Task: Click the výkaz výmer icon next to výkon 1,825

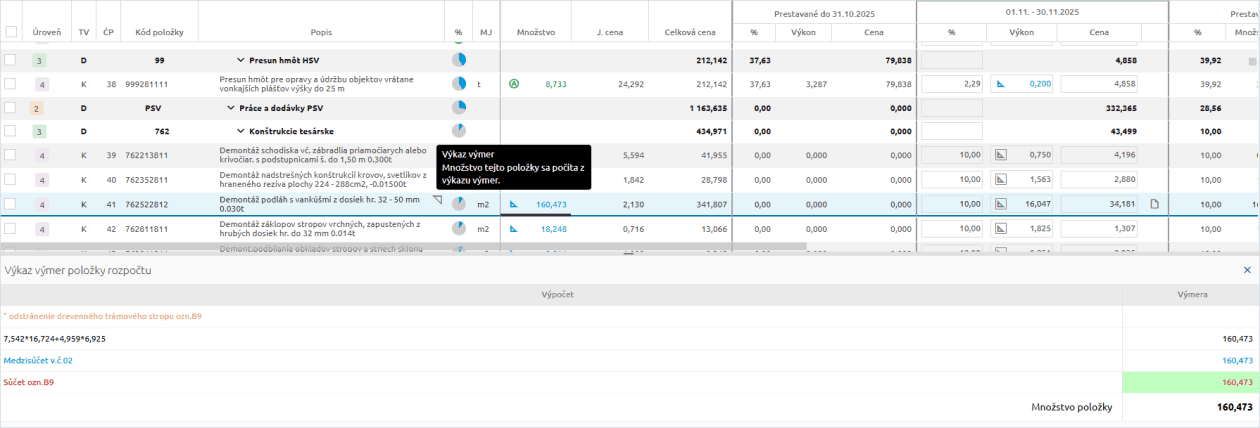Action: point(1000,229)
